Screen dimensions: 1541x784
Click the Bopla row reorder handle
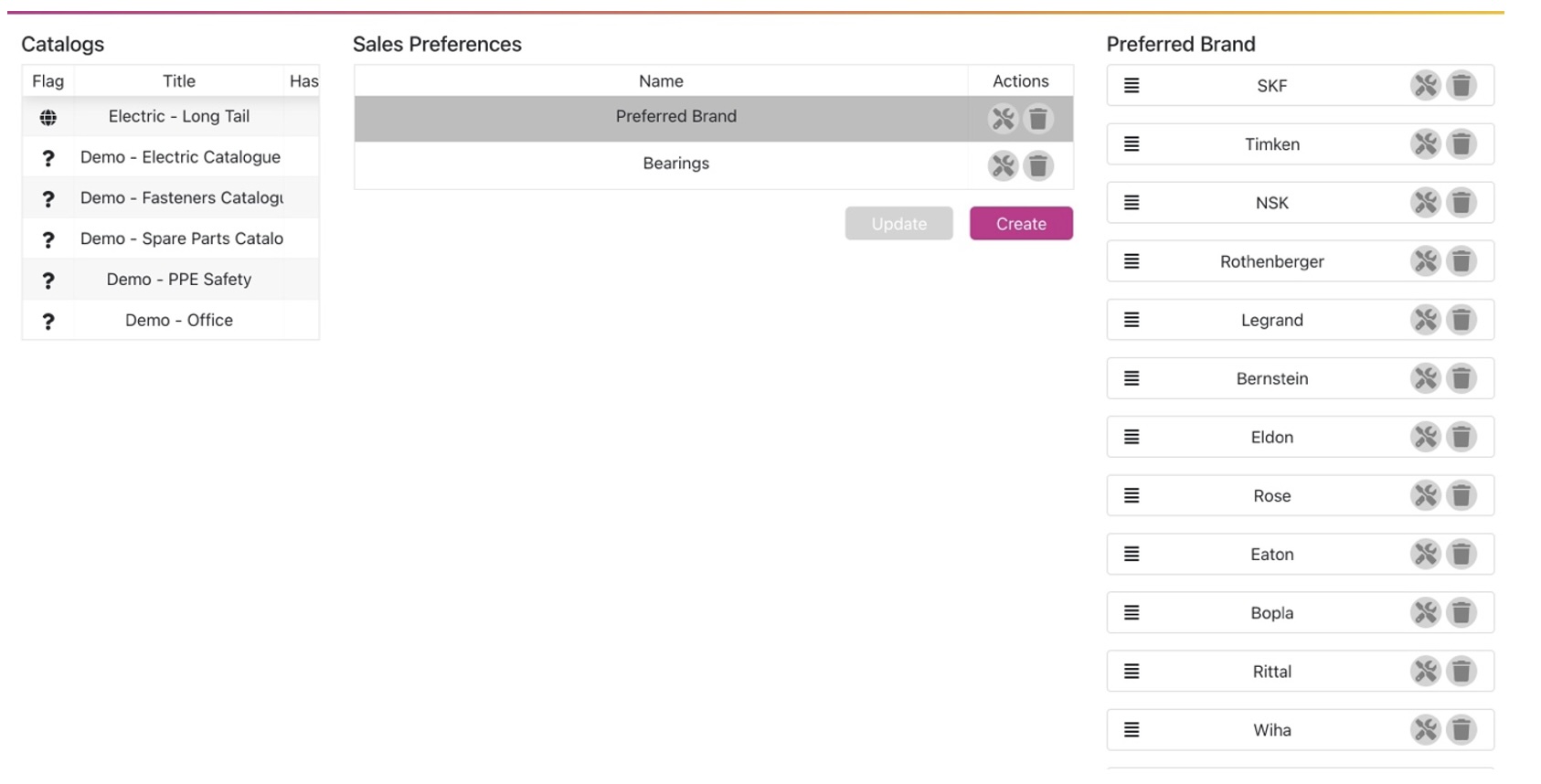click(1132, 612)
